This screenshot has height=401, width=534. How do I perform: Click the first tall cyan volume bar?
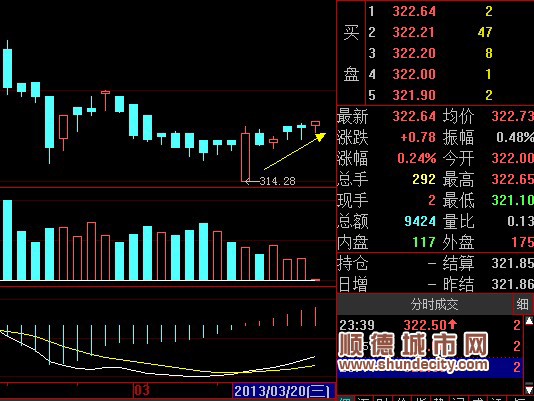tap(7, 240)
